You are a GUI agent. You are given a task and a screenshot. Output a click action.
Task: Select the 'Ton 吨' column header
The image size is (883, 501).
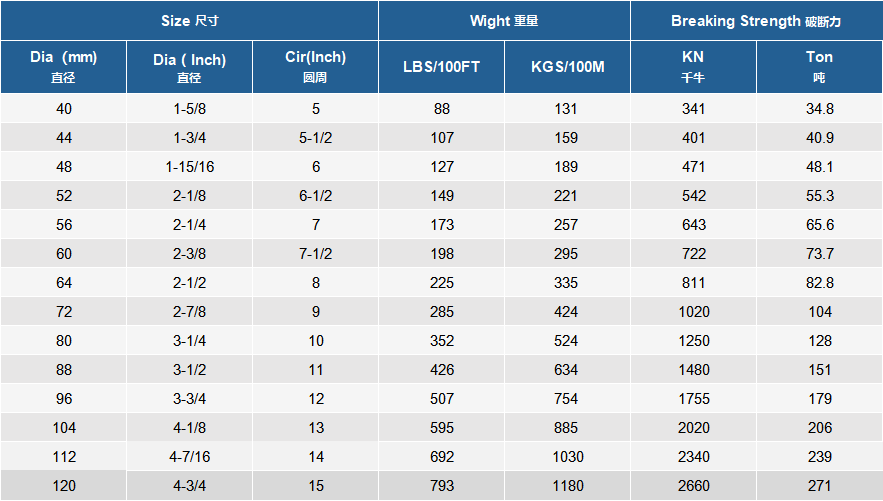(x=819, y=66)
